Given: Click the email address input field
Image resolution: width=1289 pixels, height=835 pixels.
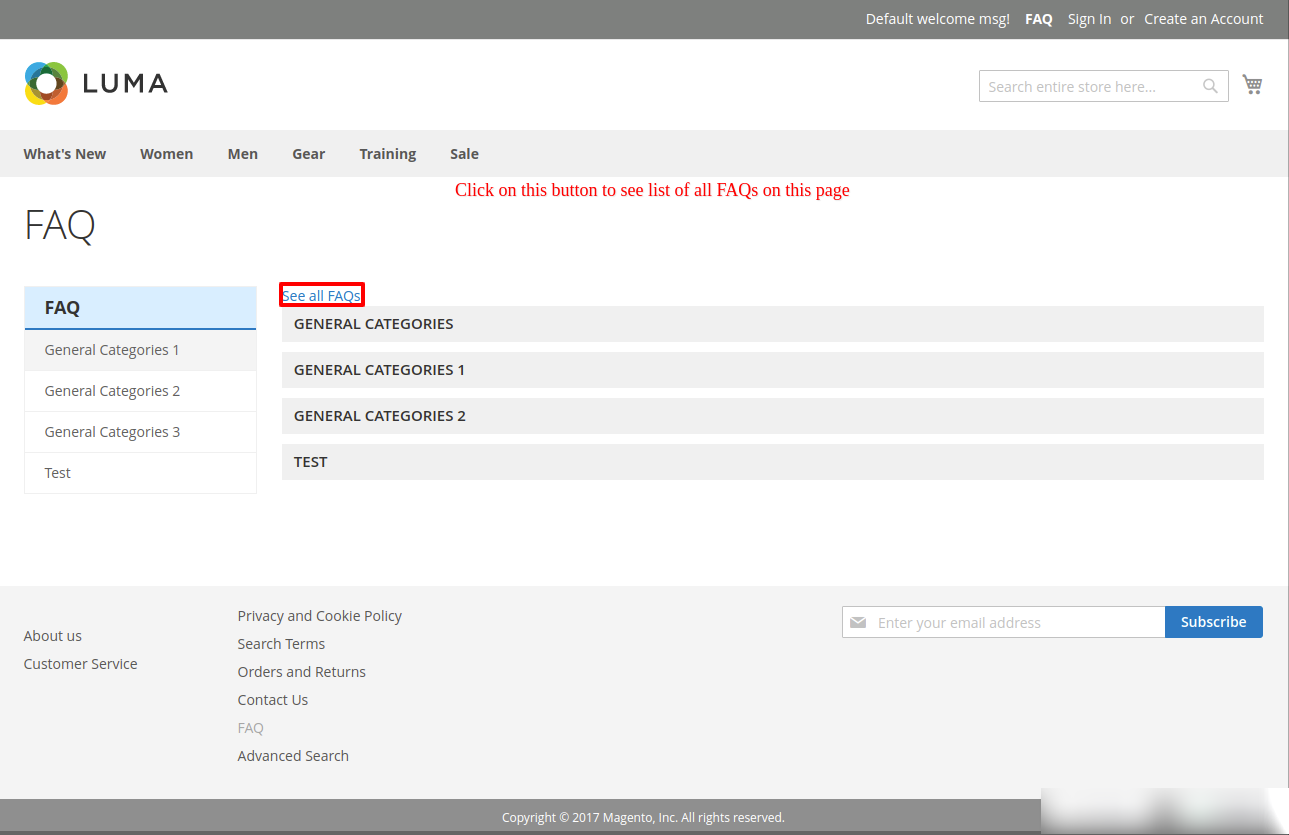Looking at the screenshot, I should click(x=1015, y=623).
